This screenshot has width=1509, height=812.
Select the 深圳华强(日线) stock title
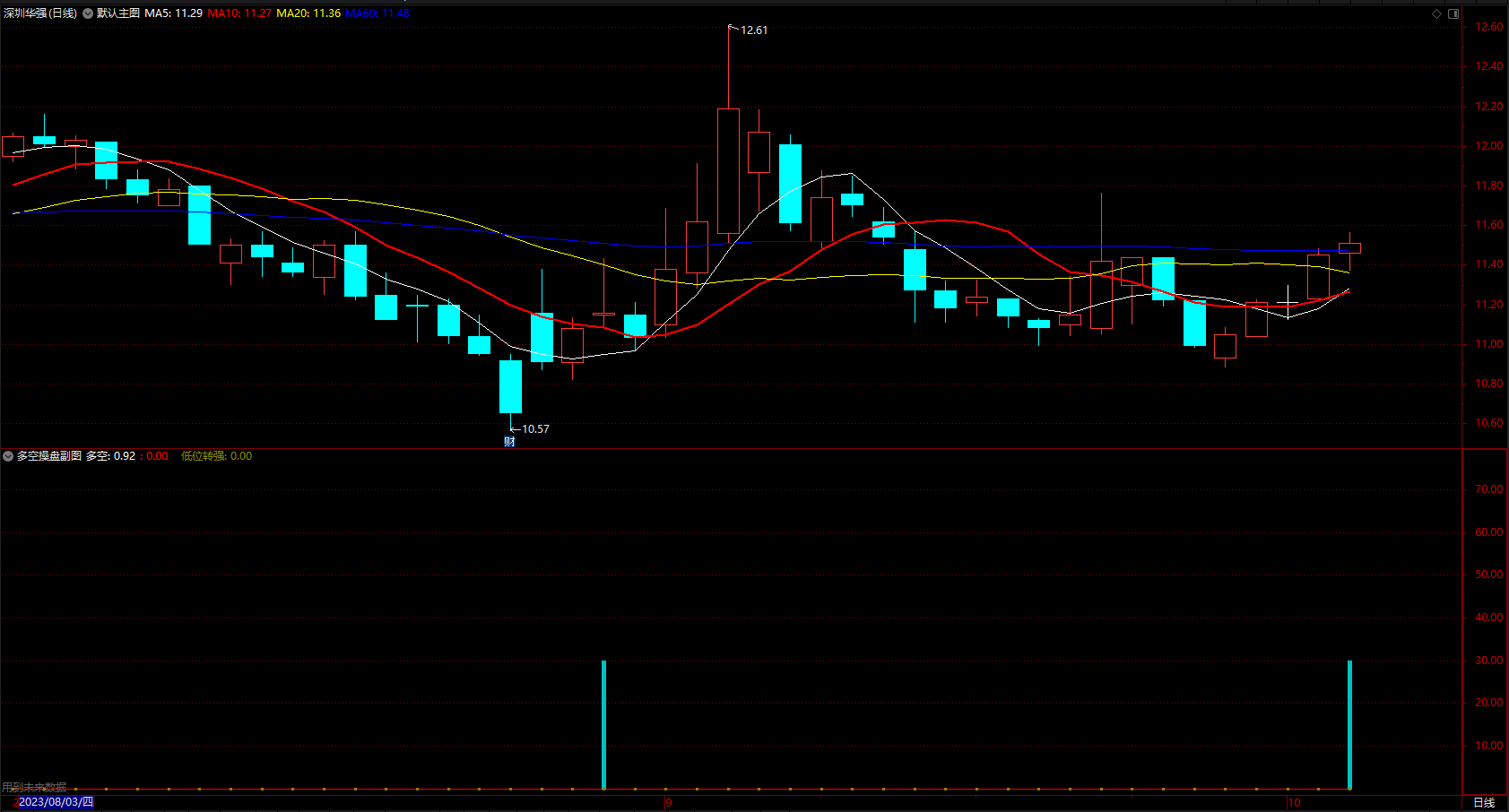pyautogui.click(x=40, y=13)
